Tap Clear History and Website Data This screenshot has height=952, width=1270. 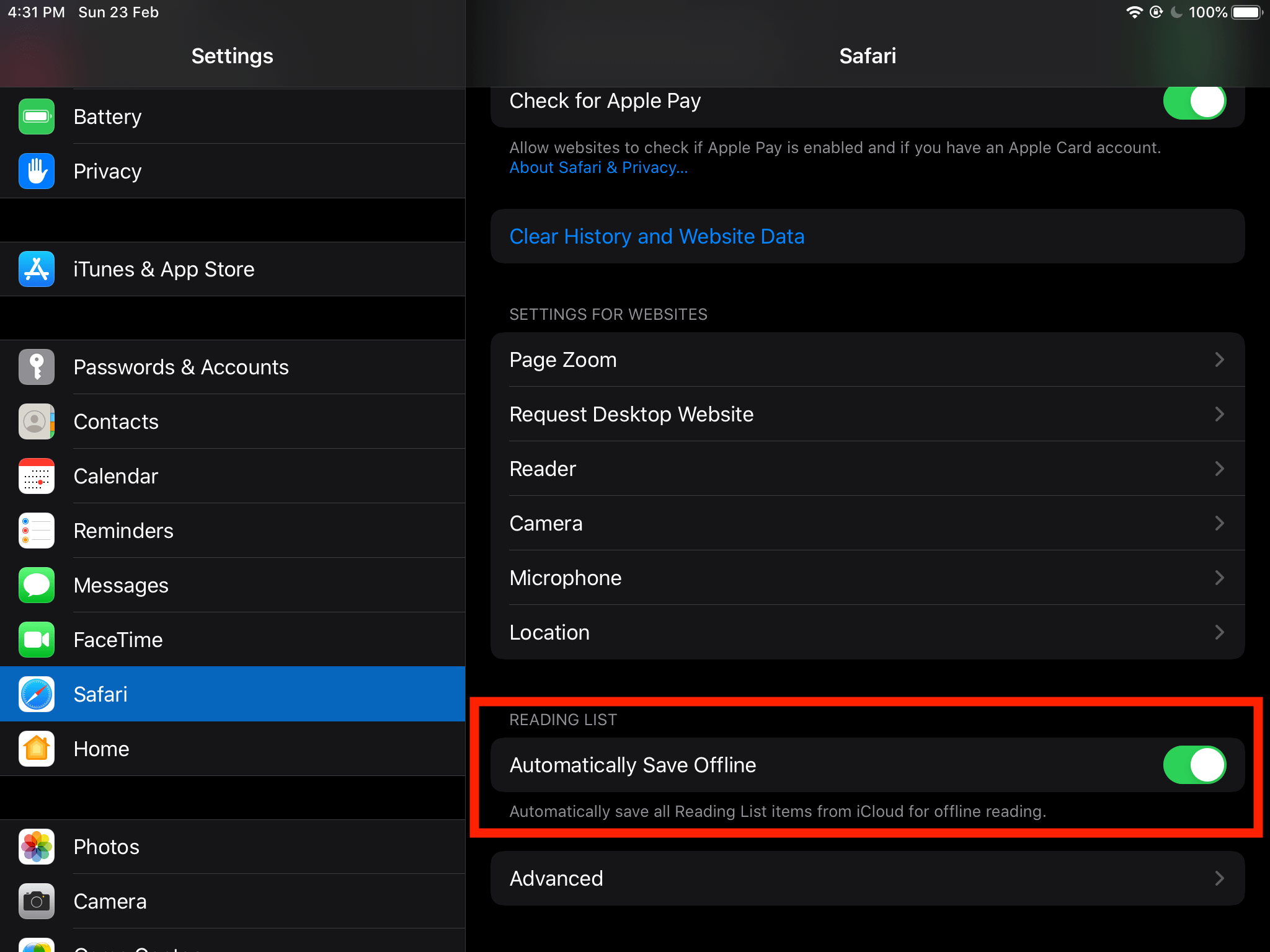pyautogui.click(x=657, y=236)
